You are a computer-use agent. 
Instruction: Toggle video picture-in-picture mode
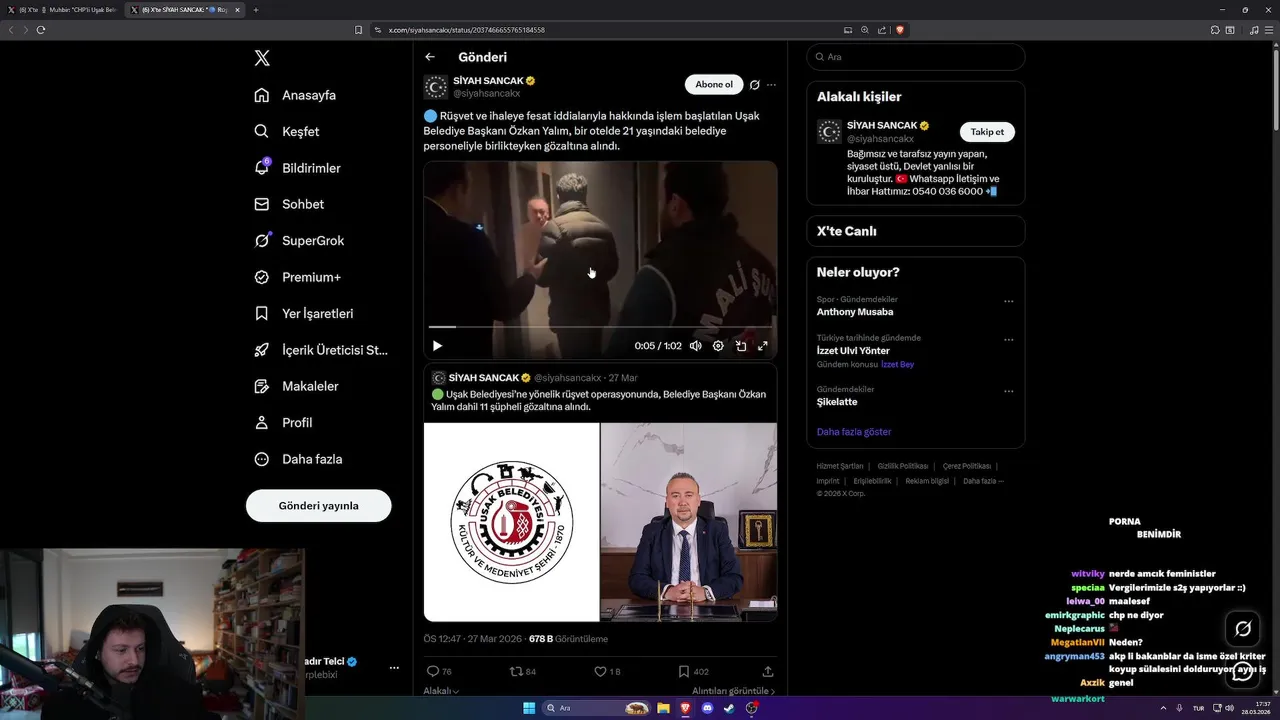pos(741,346)
